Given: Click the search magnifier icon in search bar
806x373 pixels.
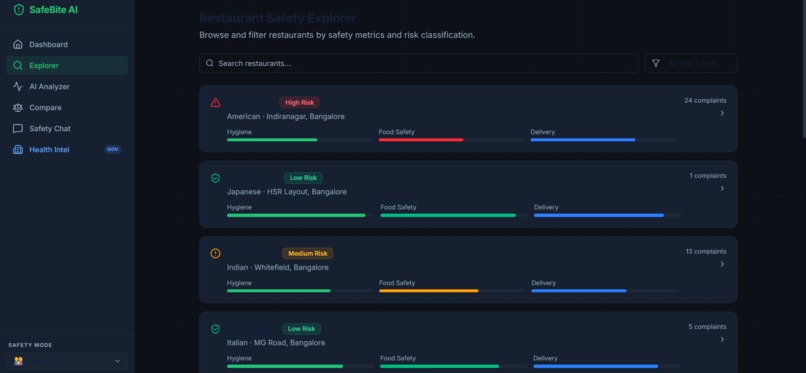Looking at the screenshot, I should [x=210, y=64].
